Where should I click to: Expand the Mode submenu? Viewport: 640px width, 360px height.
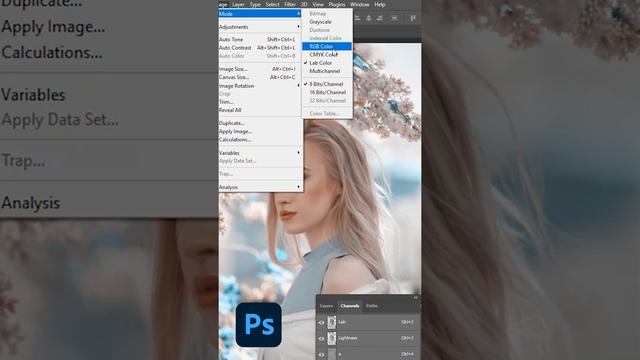(260, 14)
